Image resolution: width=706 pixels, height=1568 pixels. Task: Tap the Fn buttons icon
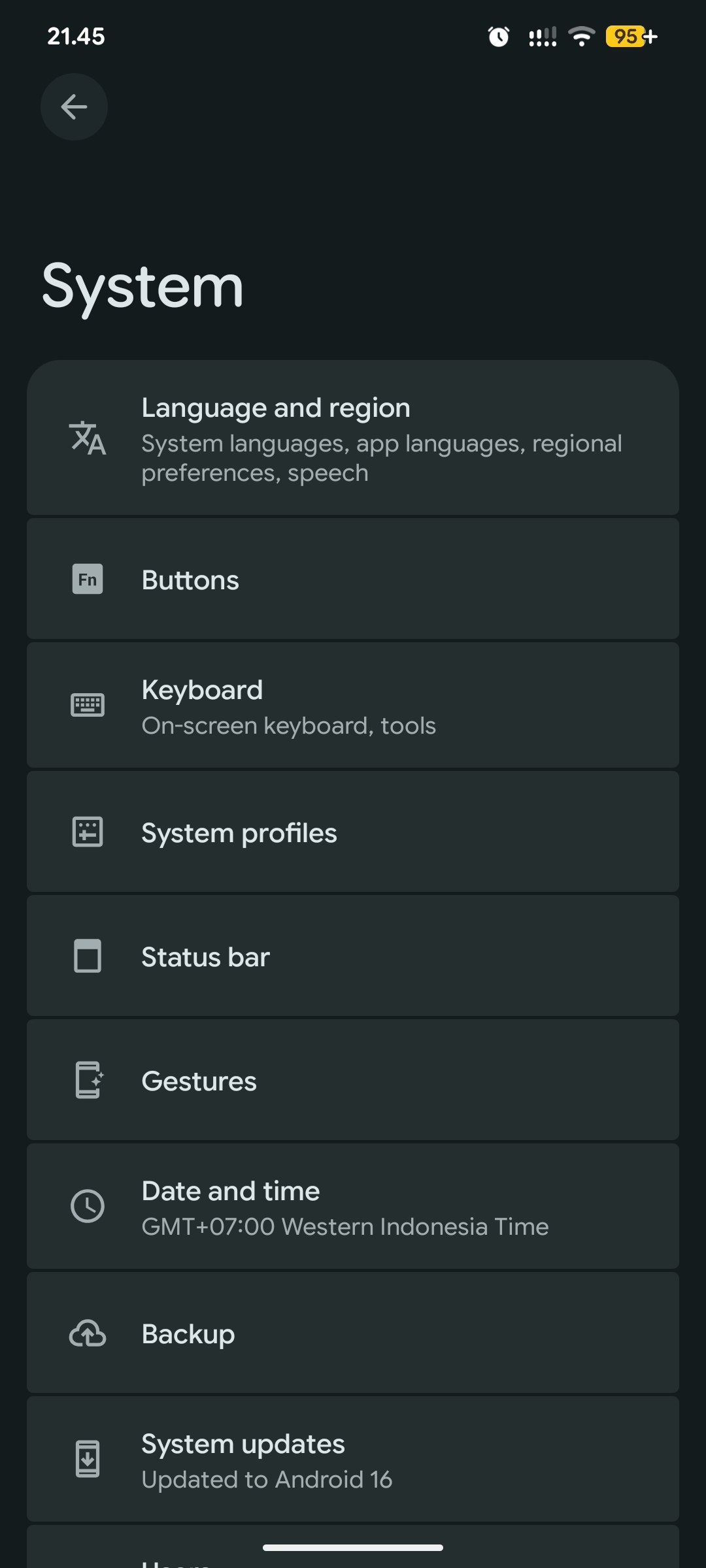[88, 579]
